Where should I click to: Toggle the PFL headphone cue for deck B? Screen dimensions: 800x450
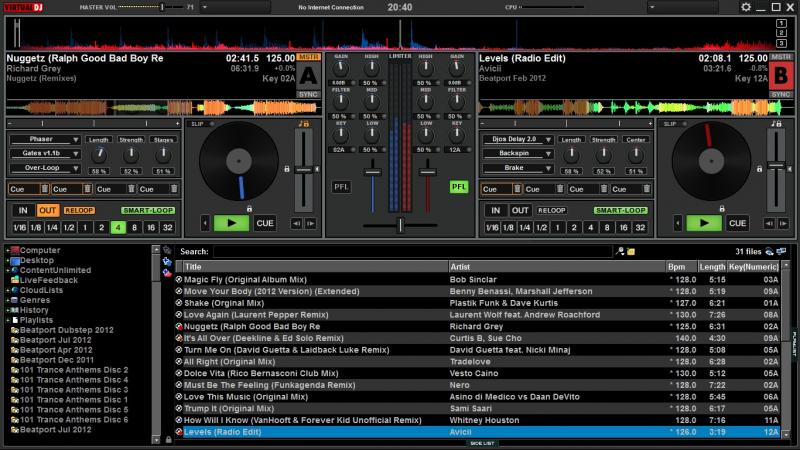click(458, 186)
